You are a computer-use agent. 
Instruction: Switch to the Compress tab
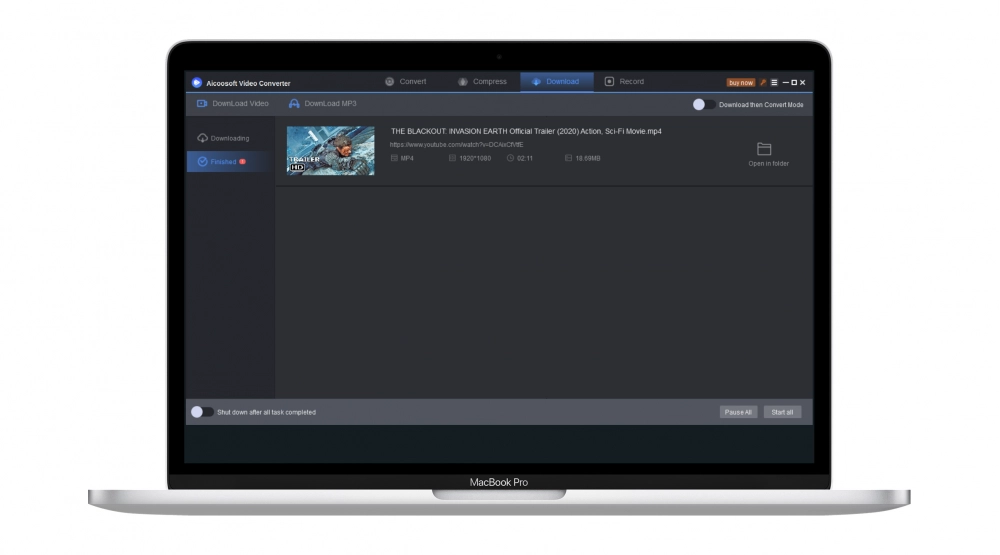(482, 82)
